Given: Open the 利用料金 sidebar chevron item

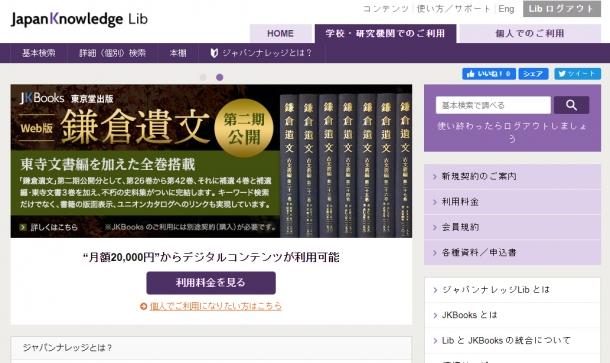Looking at the screenshot, I should (512, 202).
